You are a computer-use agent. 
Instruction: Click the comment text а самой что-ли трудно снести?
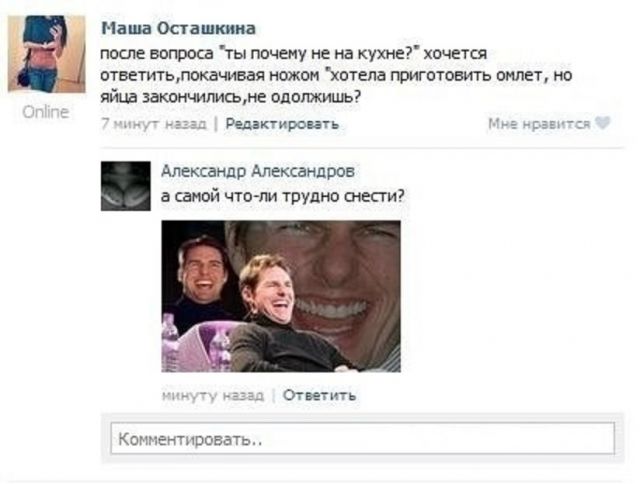point(282,196)
